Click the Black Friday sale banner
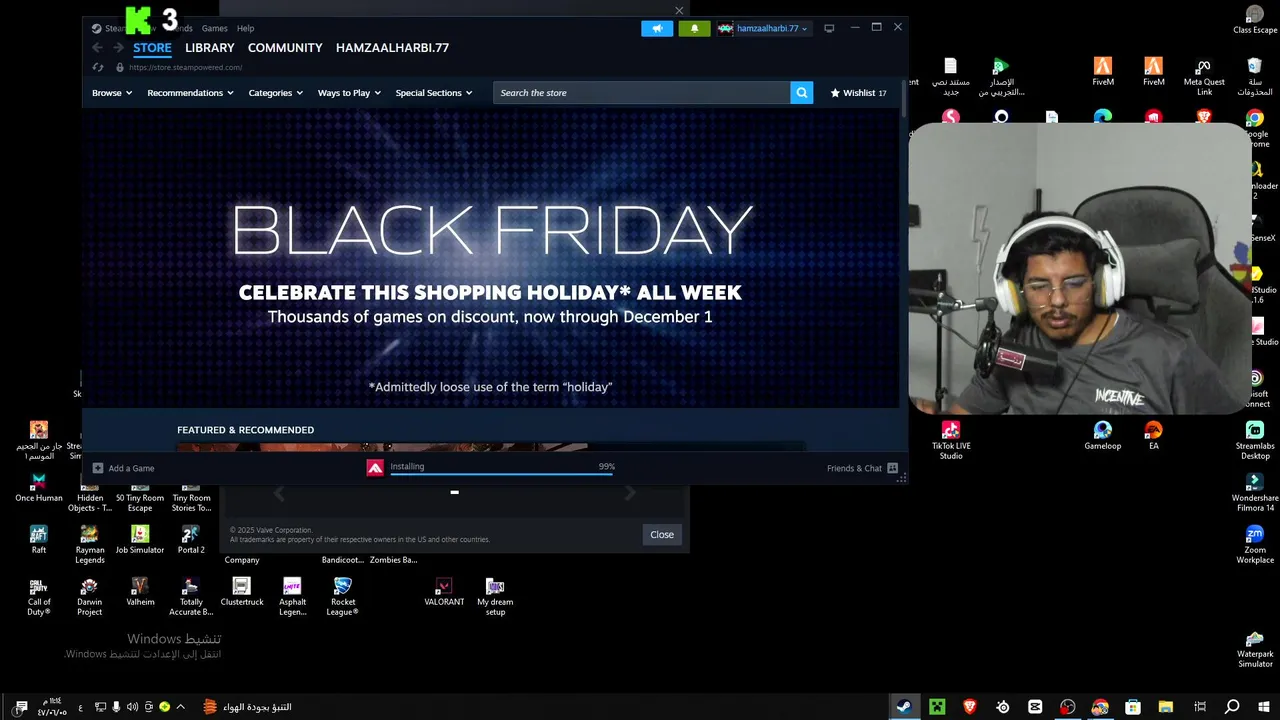 [x=491, y=258]
